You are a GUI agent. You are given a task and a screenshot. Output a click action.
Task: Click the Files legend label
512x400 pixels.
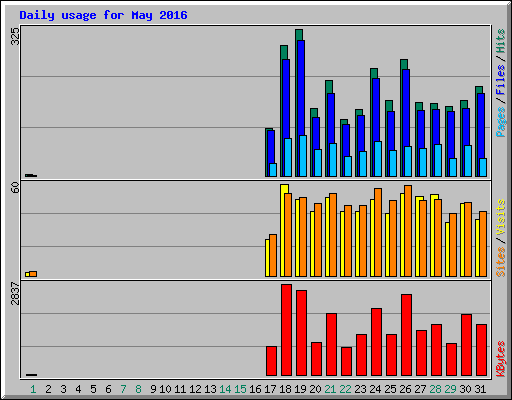(501, 80)
